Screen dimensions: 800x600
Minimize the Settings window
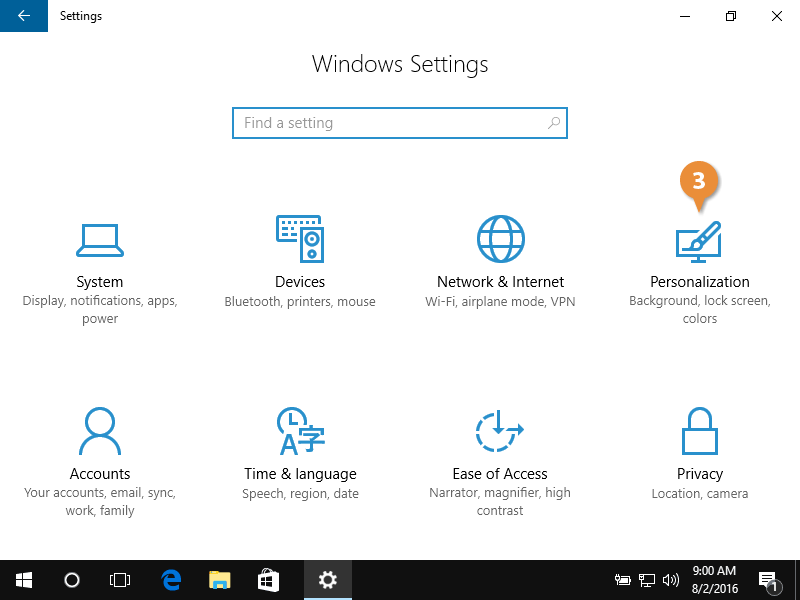coord(685,16)
